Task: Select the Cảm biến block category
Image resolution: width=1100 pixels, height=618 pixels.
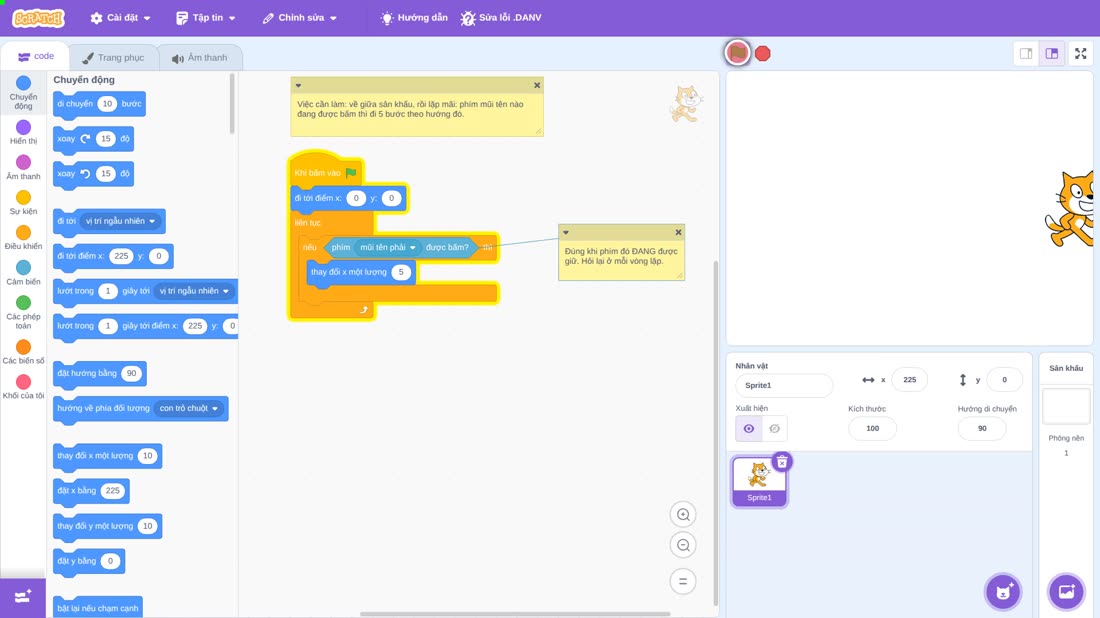Action: tap(23, 273)
